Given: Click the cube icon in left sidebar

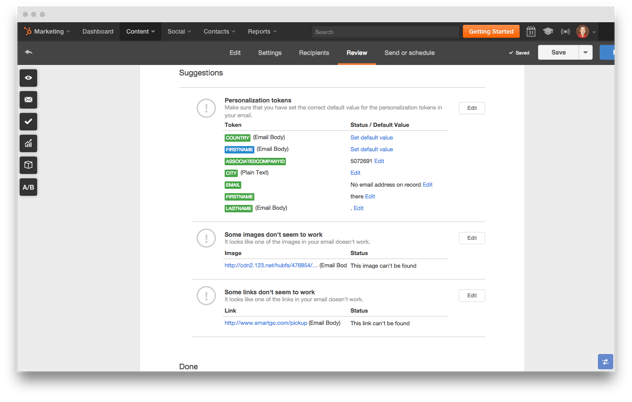Looking at the screenshot, I should [28, 165].
